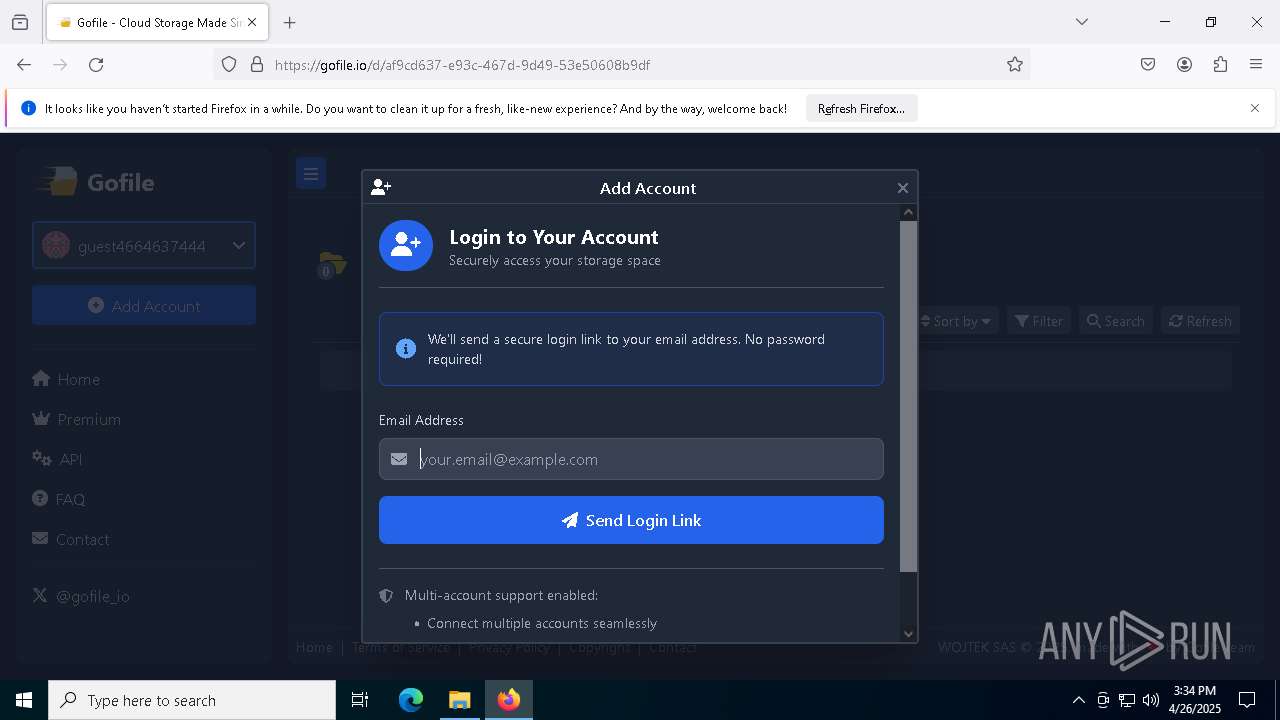Click the Search button in toolbar

(x=1115, y=321)
